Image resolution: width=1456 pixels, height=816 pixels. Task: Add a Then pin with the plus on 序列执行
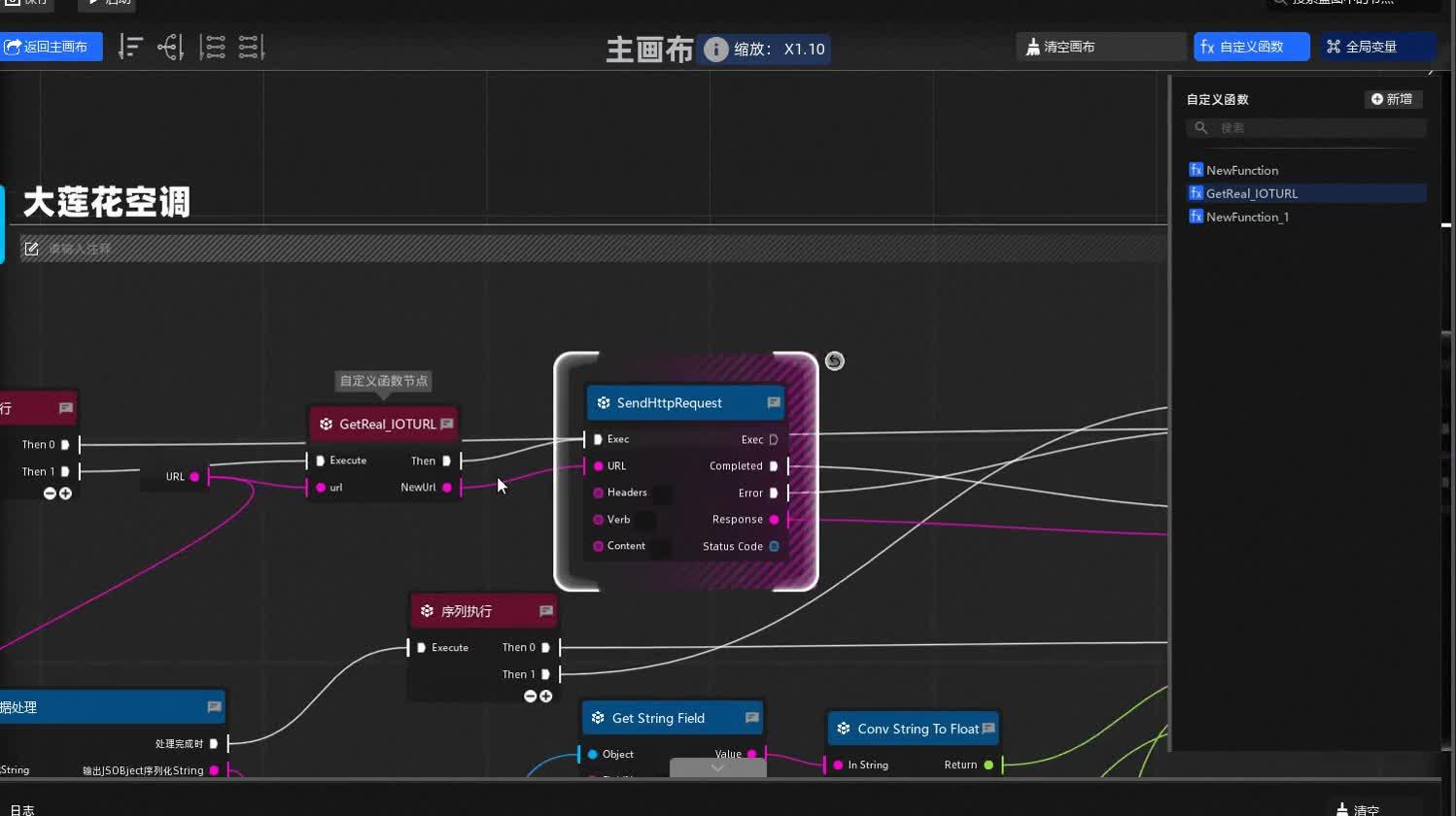(545, 696)
